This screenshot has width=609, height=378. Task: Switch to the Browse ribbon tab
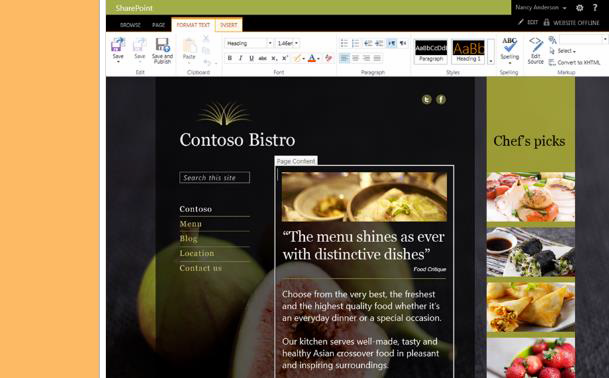[130, 25]
